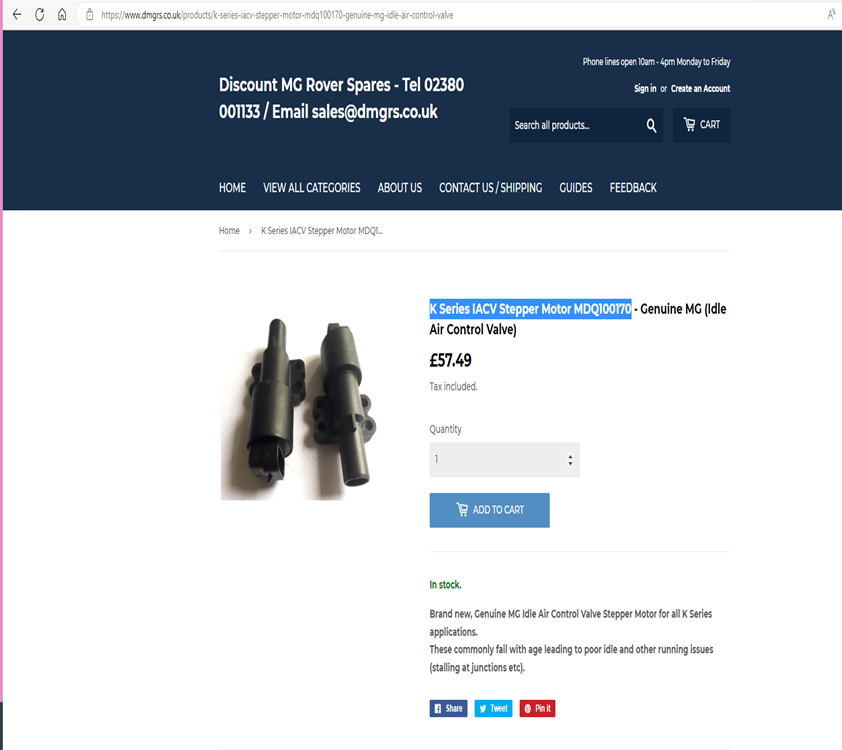Click ADD TO CART button
842x750 pixels.
tap(489, 510)
